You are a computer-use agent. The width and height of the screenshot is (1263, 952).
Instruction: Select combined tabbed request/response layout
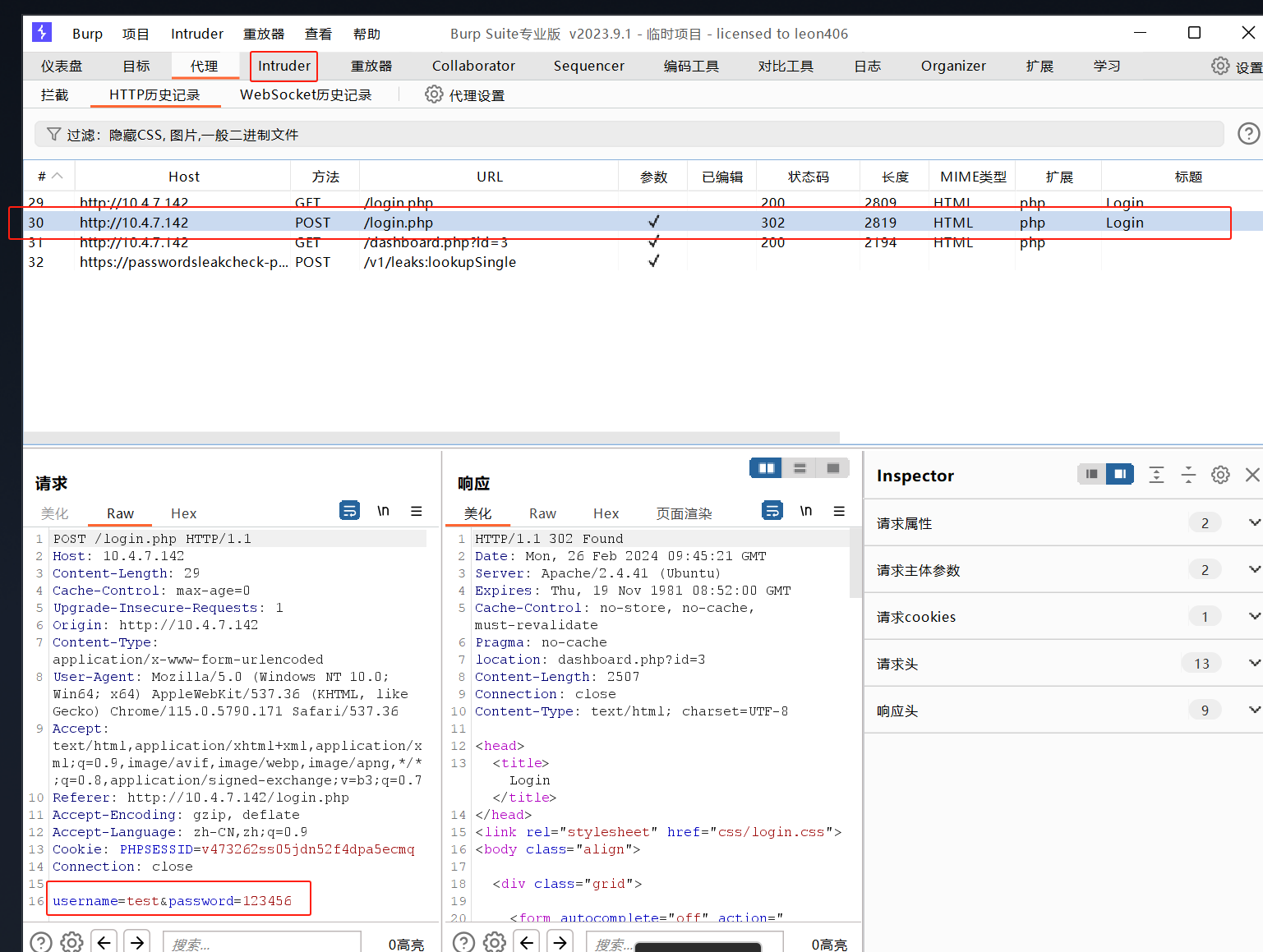coord(832,468)
